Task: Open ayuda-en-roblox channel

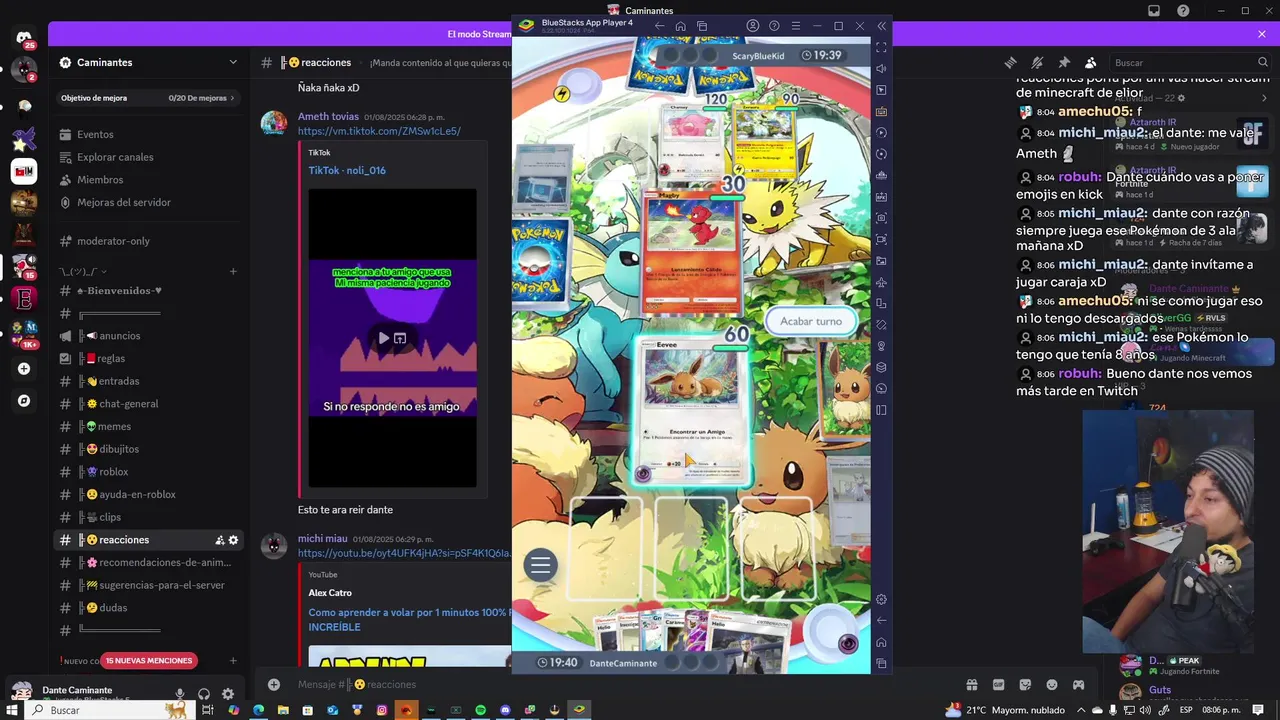Action: pyautogui.click(x=148, y=494)
